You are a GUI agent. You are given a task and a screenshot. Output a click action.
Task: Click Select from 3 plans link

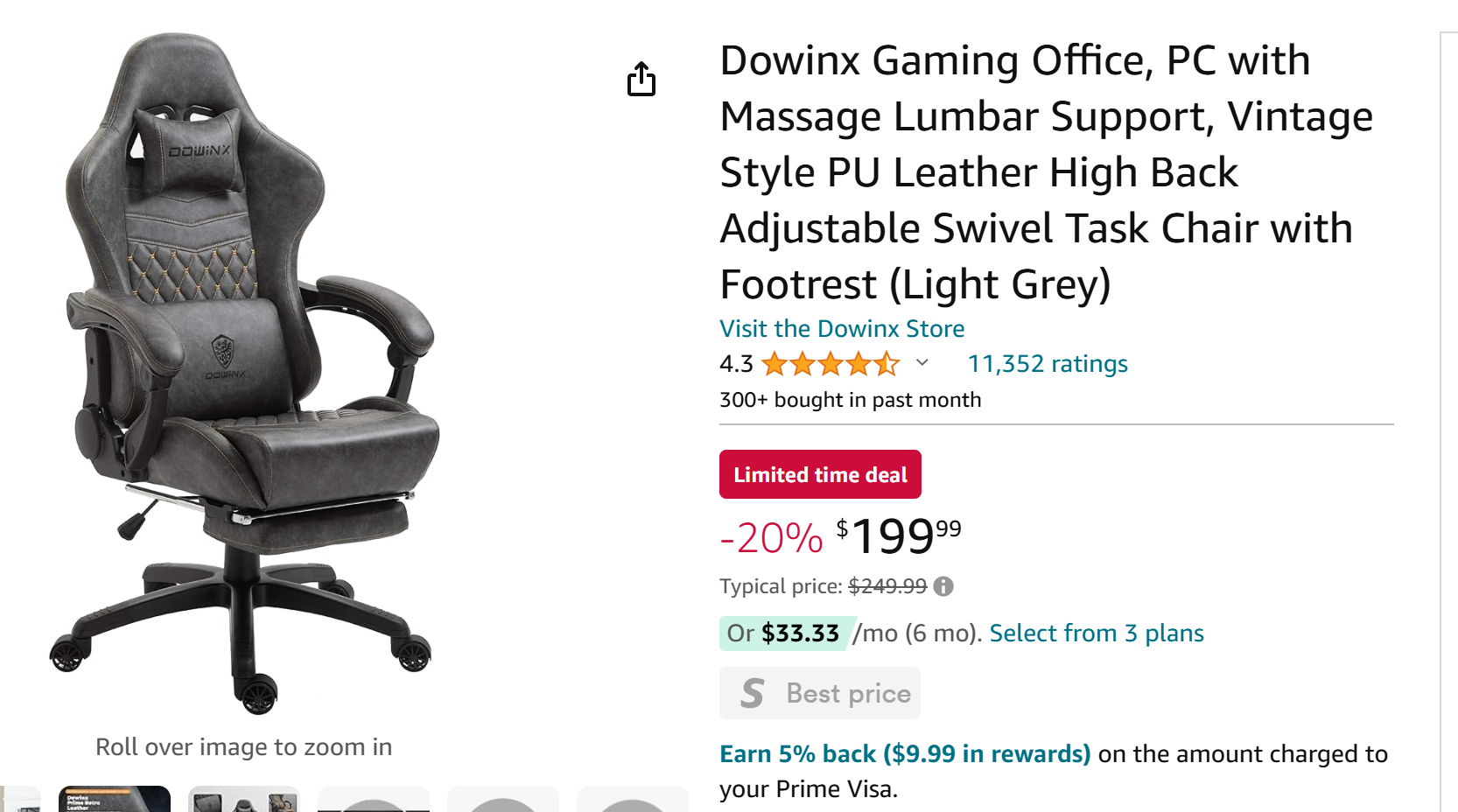point(1096,633)
